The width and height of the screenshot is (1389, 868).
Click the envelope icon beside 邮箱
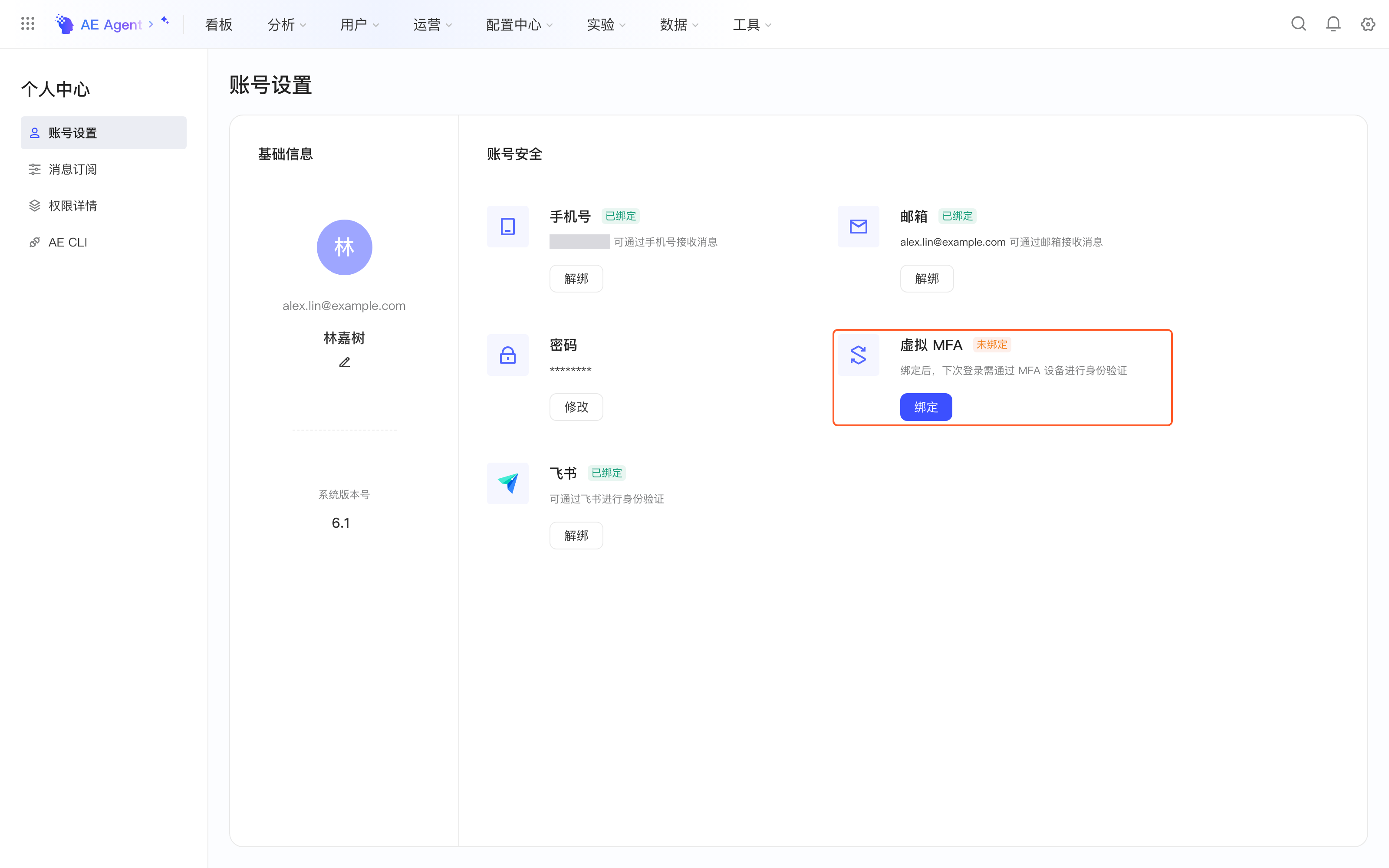pos(858,226)
